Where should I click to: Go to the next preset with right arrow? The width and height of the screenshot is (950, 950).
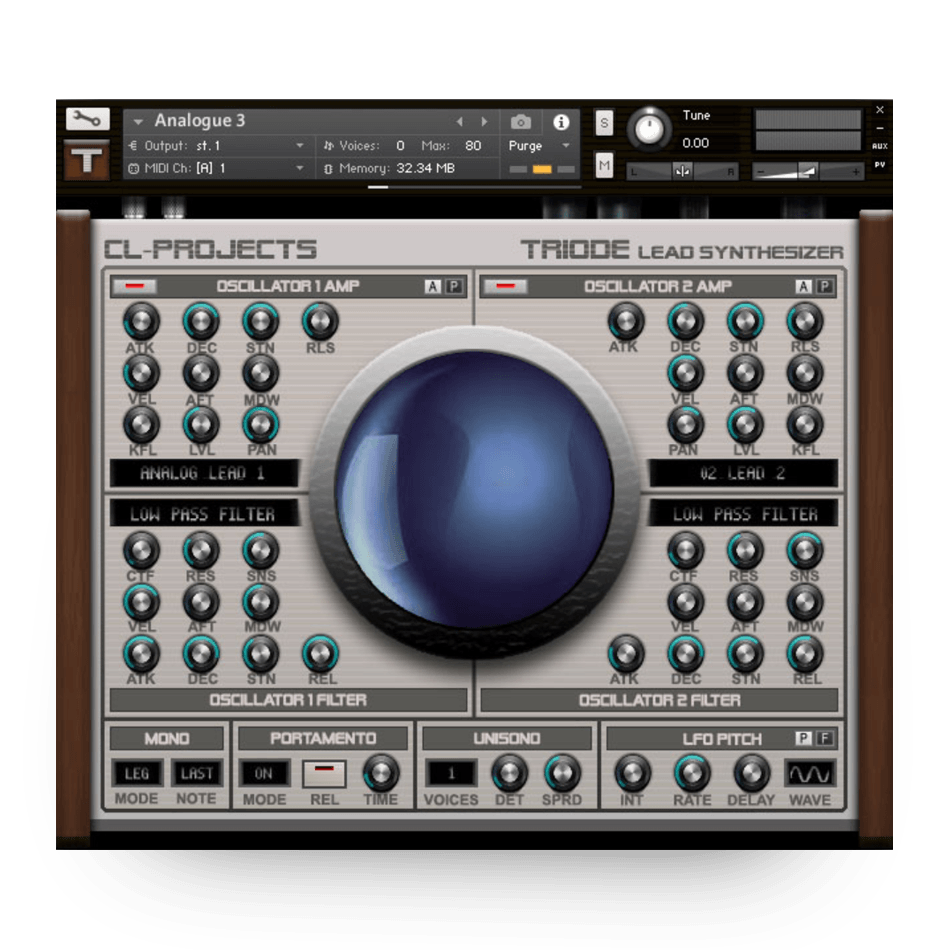pyautogui.click(x=485, y=121)
